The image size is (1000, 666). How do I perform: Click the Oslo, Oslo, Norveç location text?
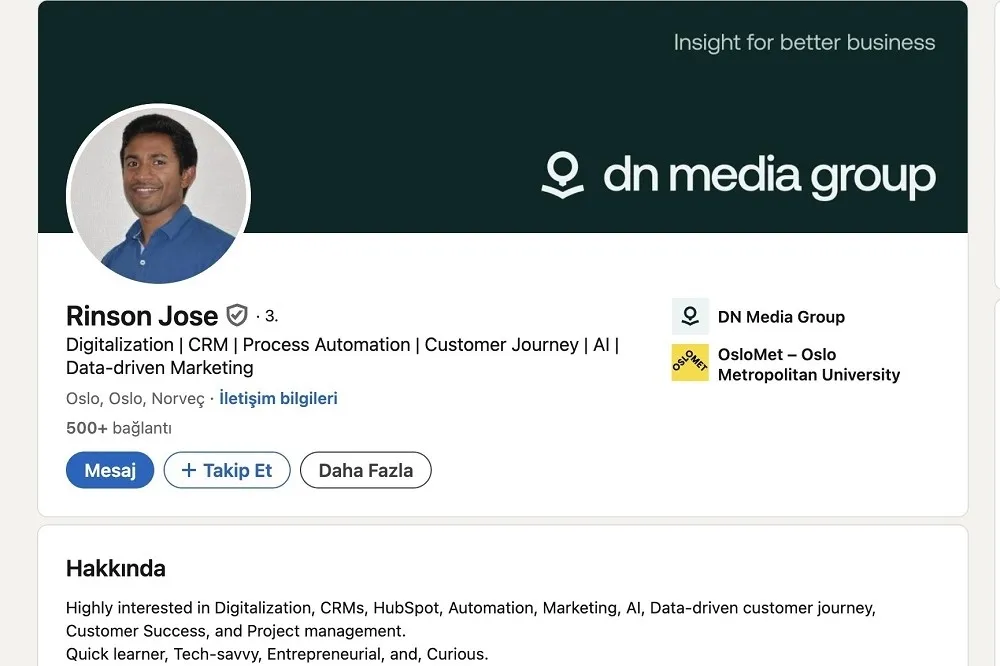coord(135,399)
